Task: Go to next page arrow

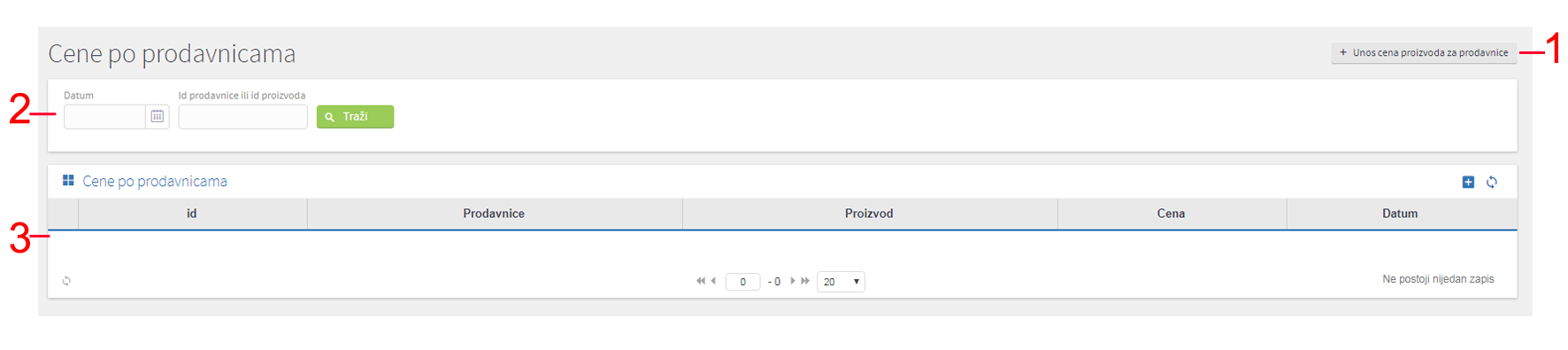Action: pyautogui.click(x=793, y=281)
